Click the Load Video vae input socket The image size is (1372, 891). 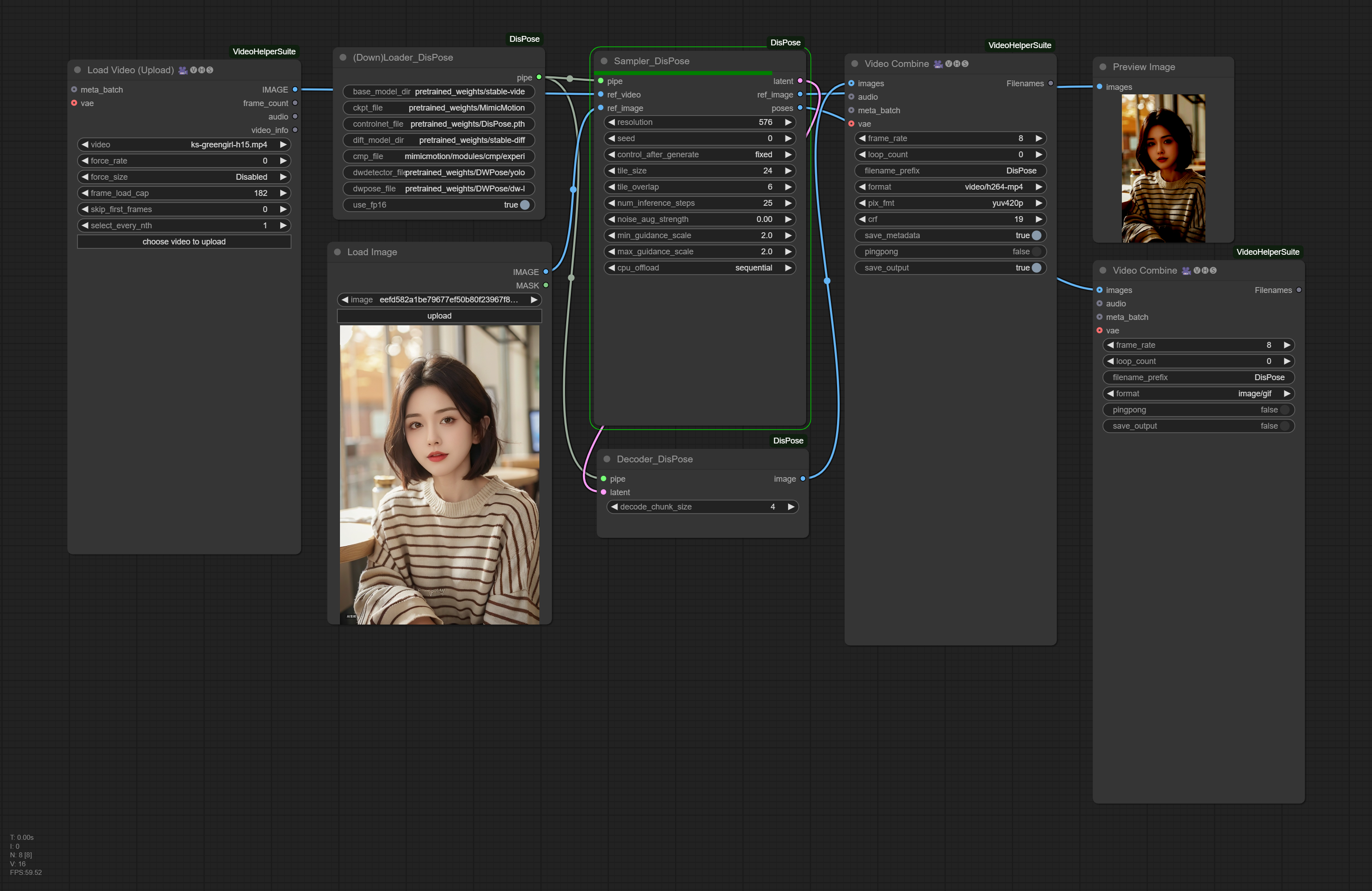coord(75,103)
